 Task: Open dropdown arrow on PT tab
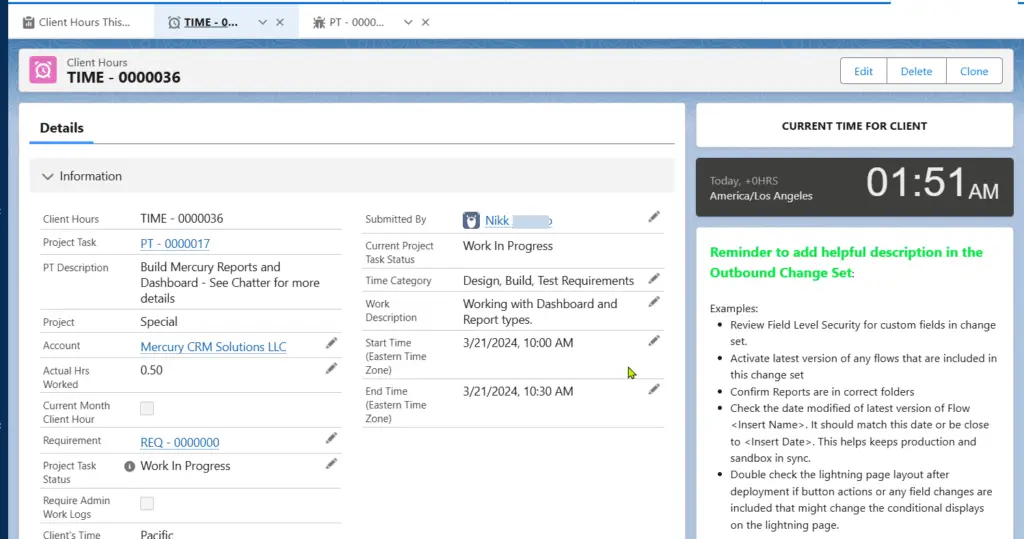click(x=408, y=22)
